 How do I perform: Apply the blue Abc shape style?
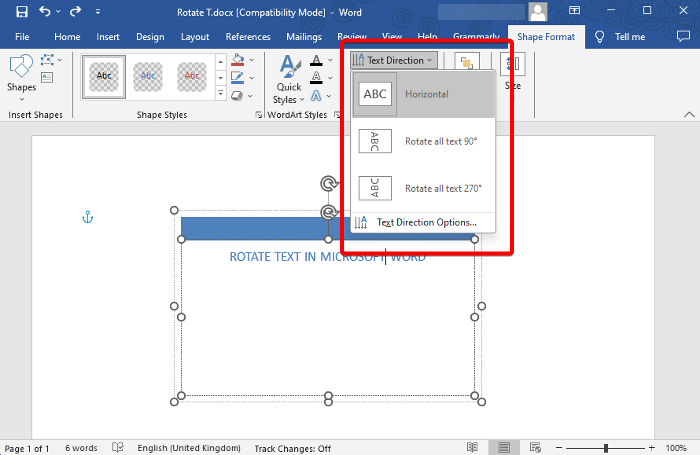point(148,77)
